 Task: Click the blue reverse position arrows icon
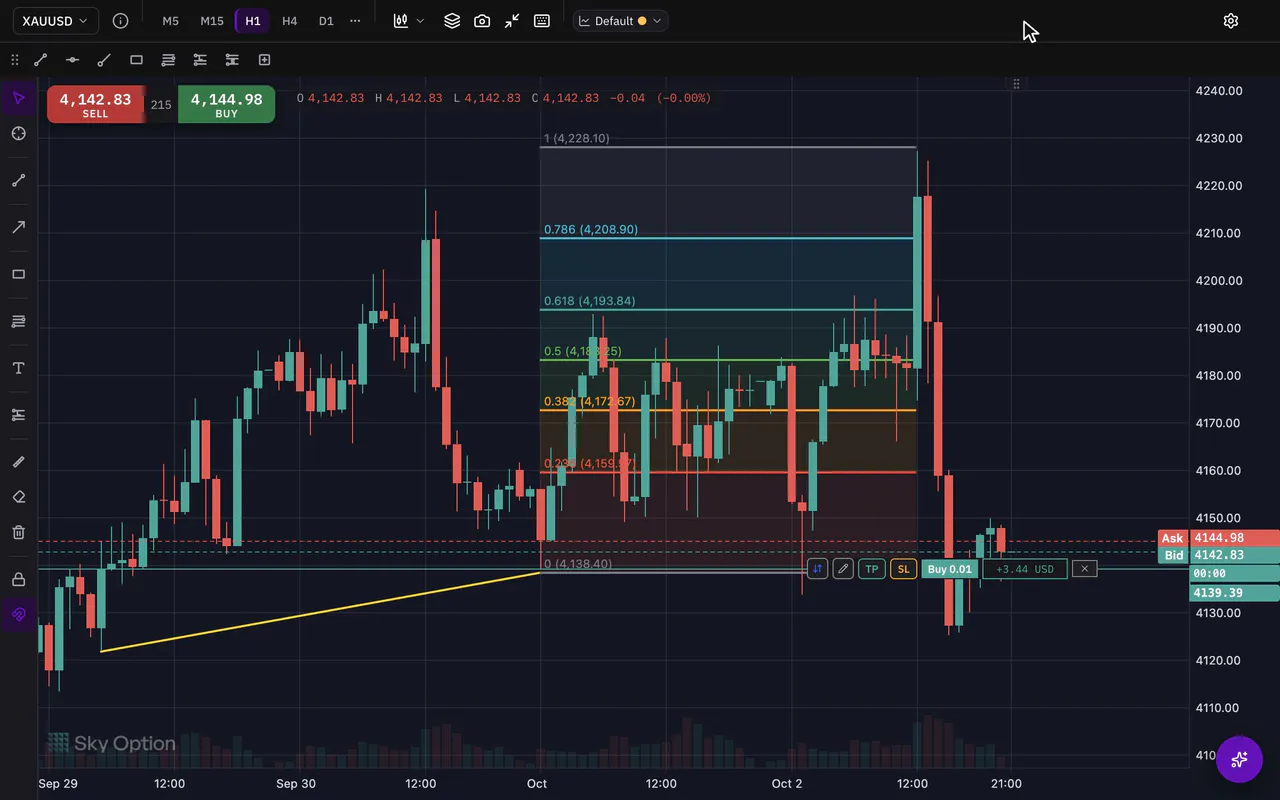click(x=817, y=569)
